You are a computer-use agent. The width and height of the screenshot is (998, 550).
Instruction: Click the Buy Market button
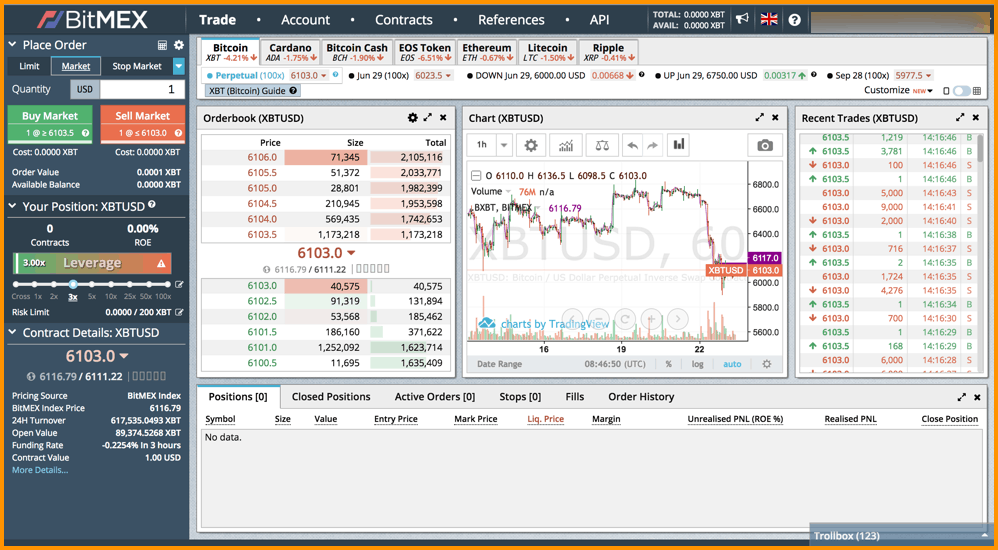point(50,123)
